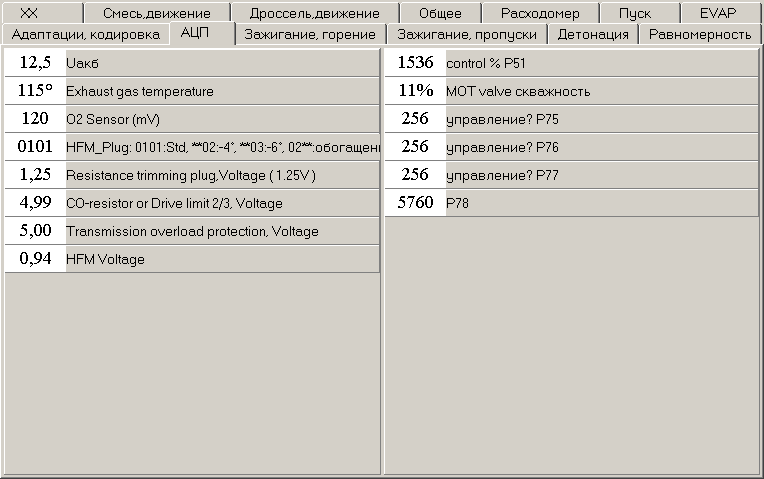Select the Exhaust gas temperature row
Viewport: 764px width, 479px height.
tap(192, 91)
